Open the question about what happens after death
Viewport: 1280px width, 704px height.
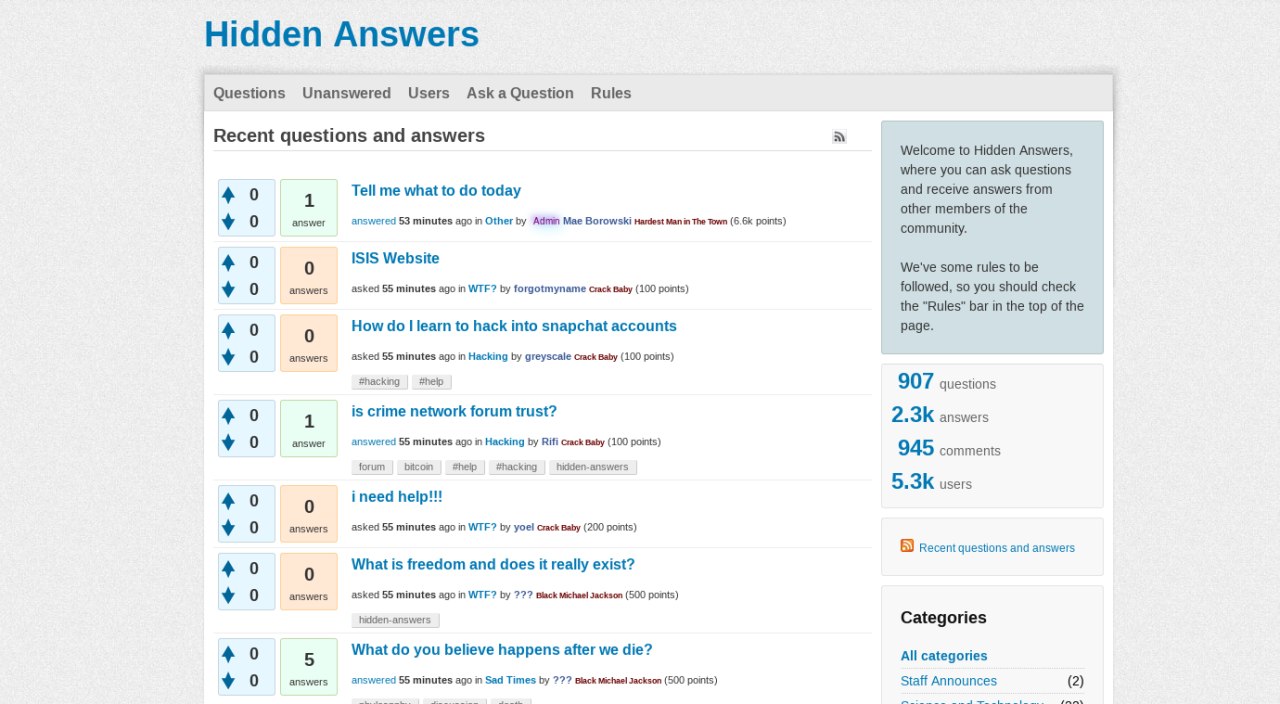coord(502,649)
